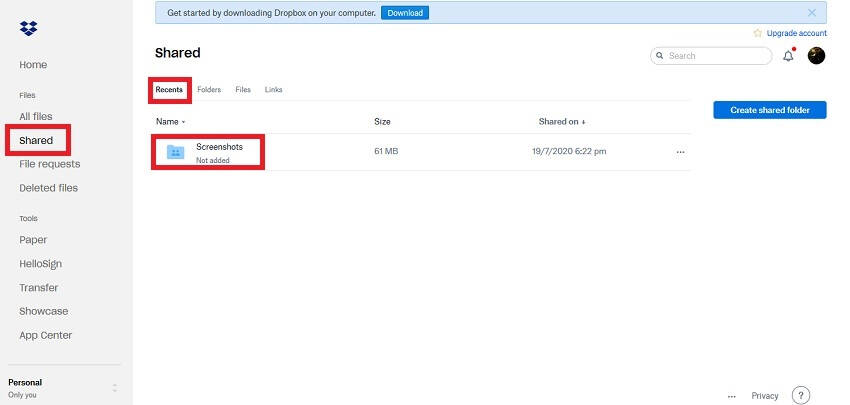This screenshot has height=405, width=850.
Task: Click Create shared folder button
Action: tap(770, 110)
